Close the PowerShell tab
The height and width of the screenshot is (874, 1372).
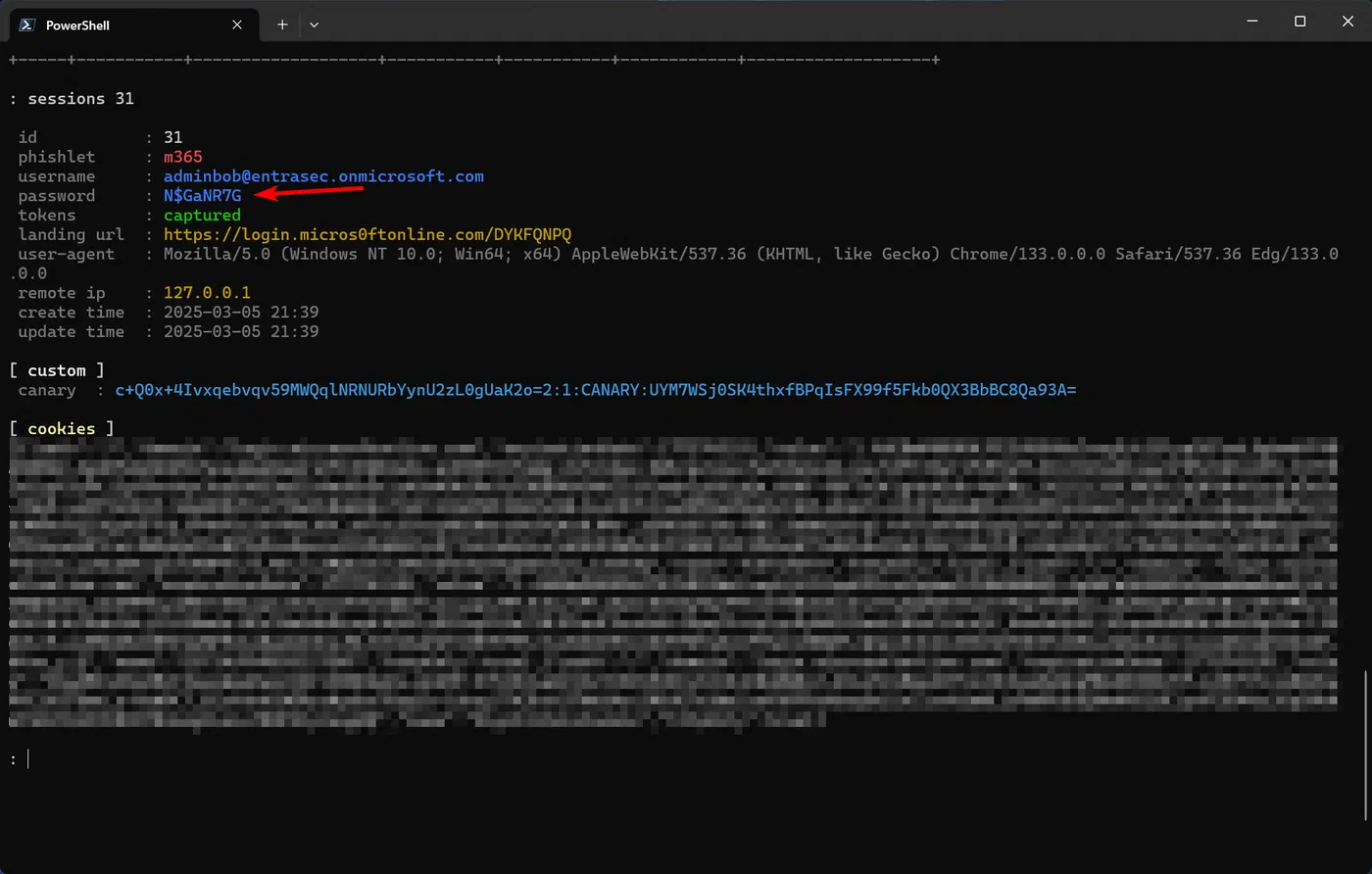click(237, 24)
